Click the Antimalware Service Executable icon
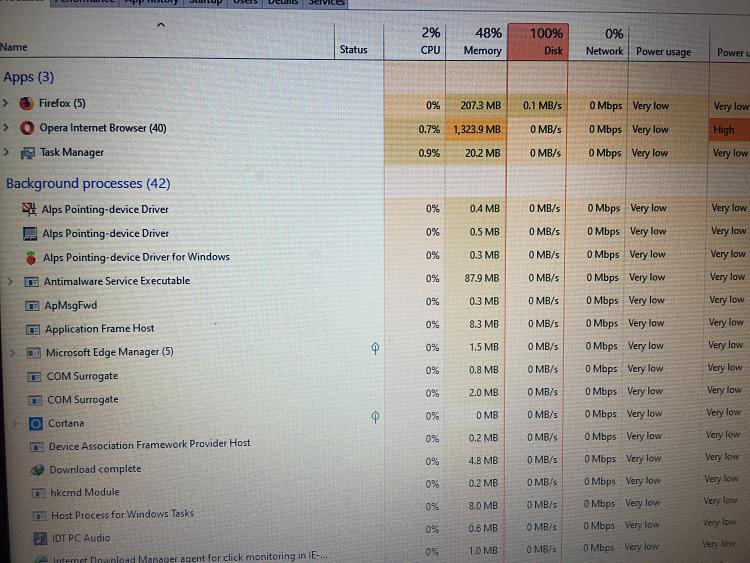The image size is (750, 563). (x=32, y=282)
